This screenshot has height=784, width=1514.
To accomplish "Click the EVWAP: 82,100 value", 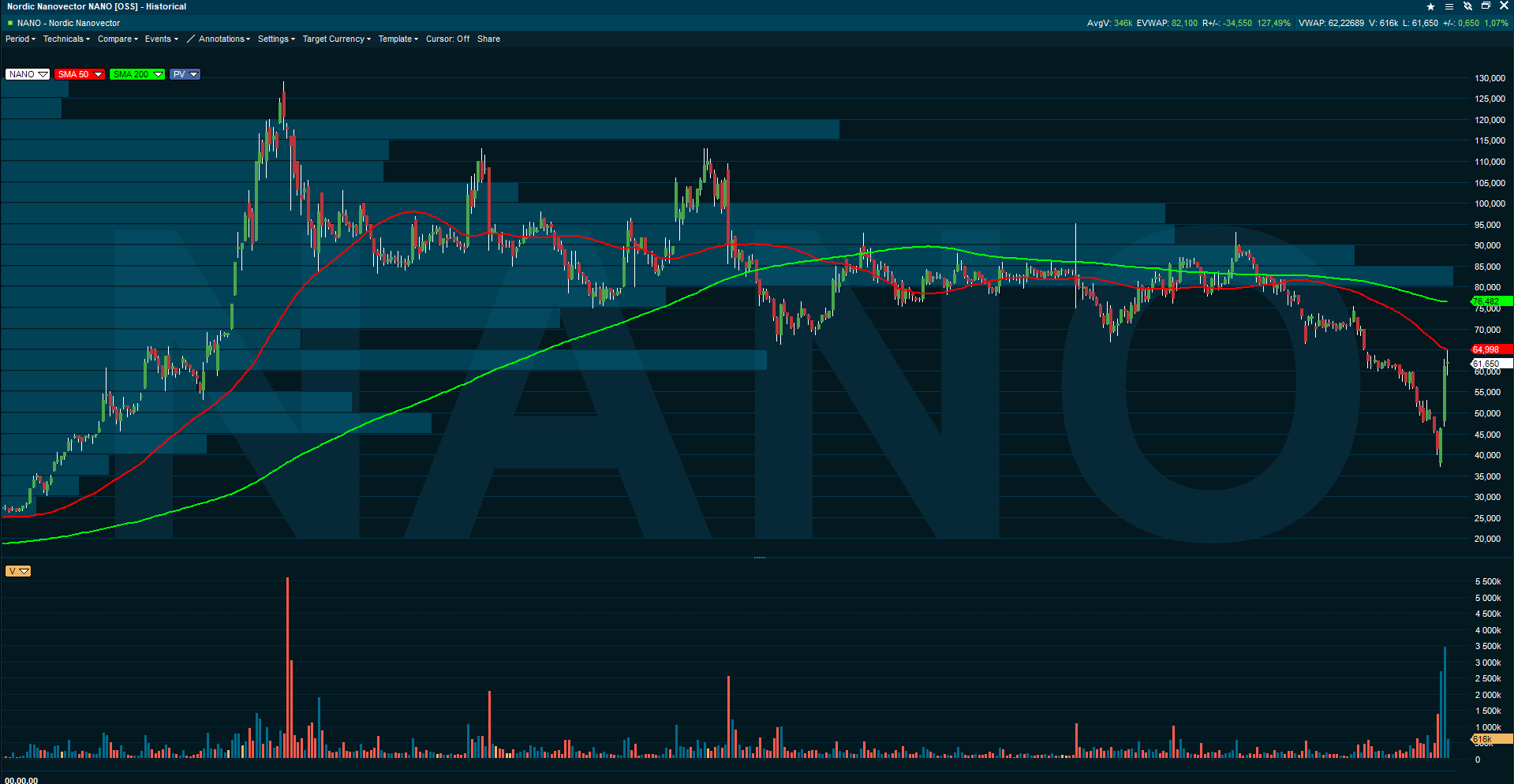I will pyautogui.click(x=1166, y=23).
